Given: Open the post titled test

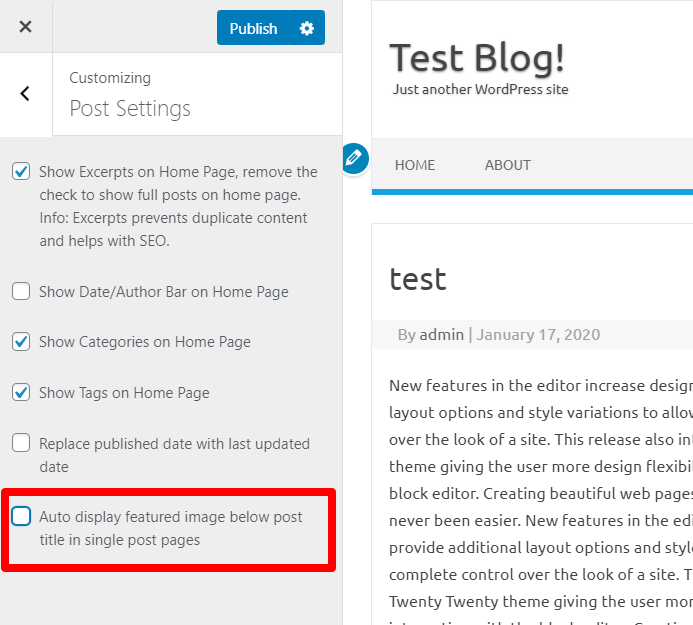Looking at the screenshot, I should tap(418, 278).
